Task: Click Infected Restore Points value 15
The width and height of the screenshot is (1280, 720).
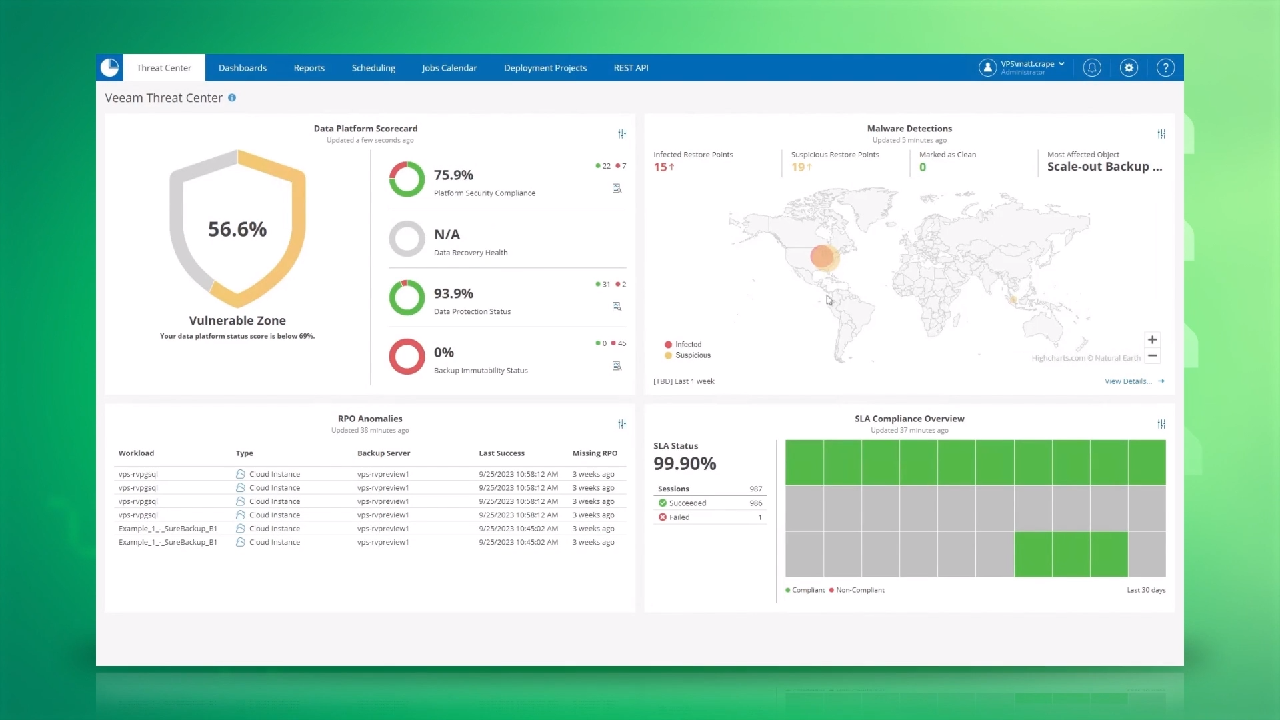Action: [x=663, y=167]
